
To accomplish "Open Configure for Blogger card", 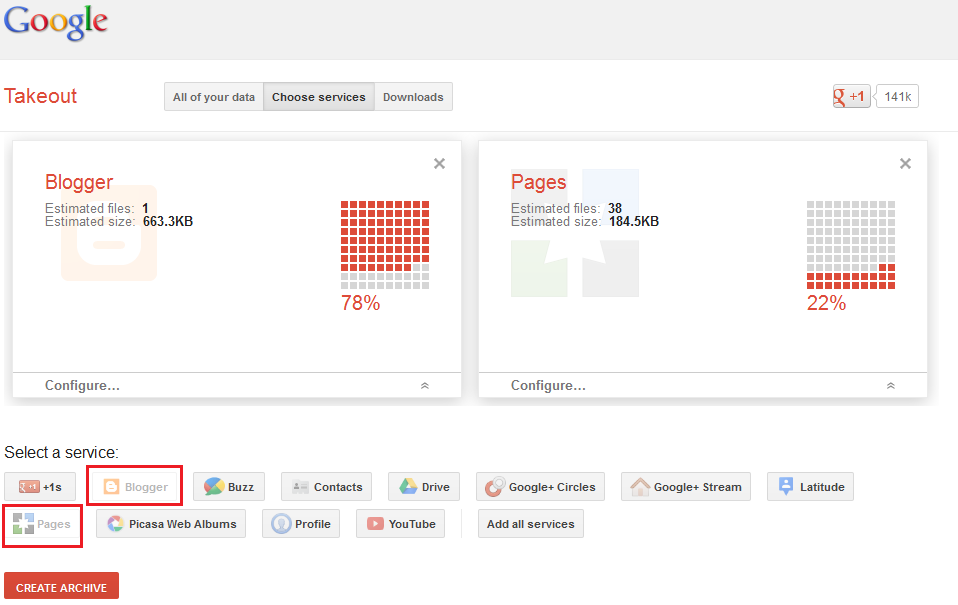I will point(82,385).
